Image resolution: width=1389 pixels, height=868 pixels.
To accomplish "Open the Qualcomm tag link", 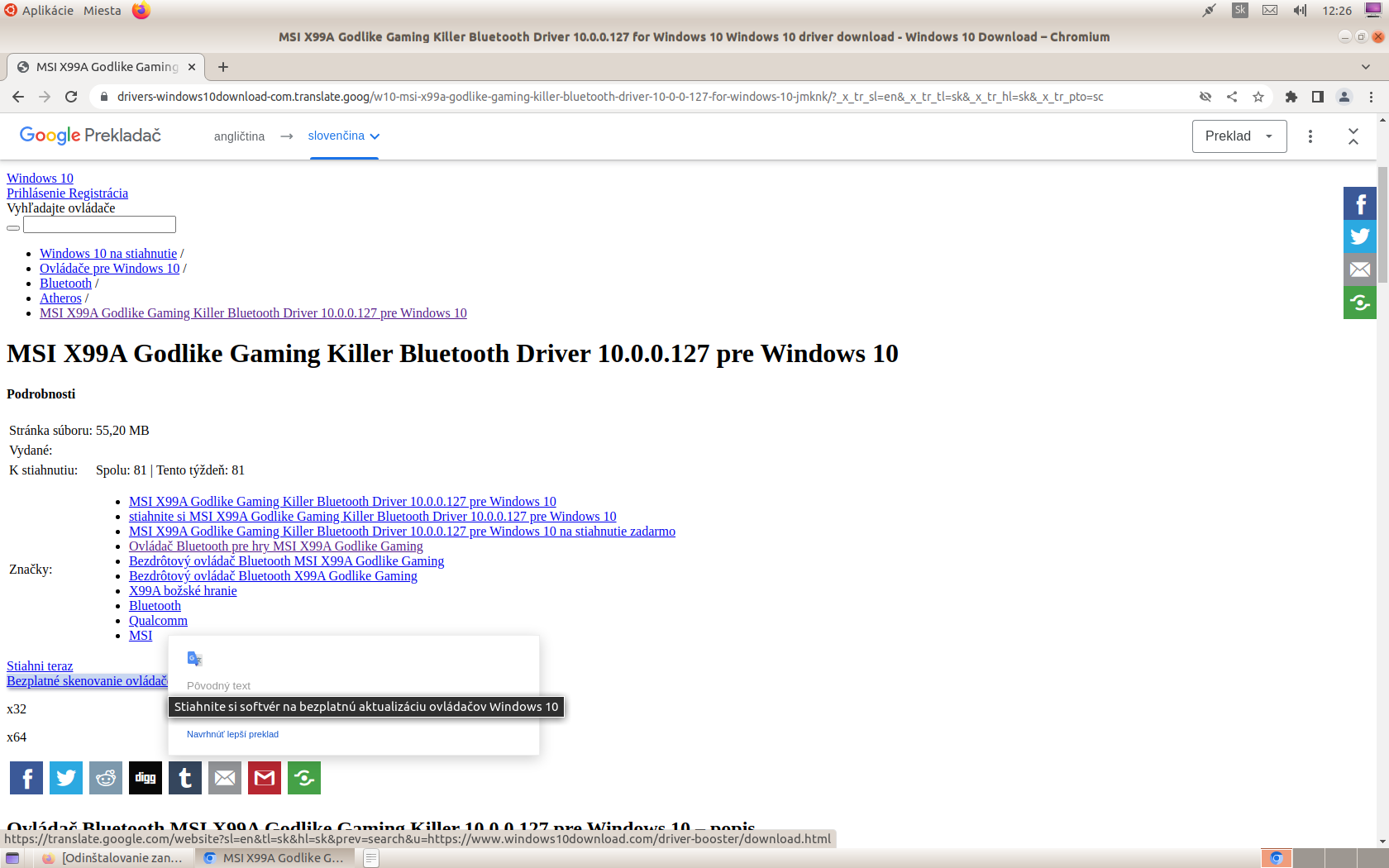I will tap(158, 621).
